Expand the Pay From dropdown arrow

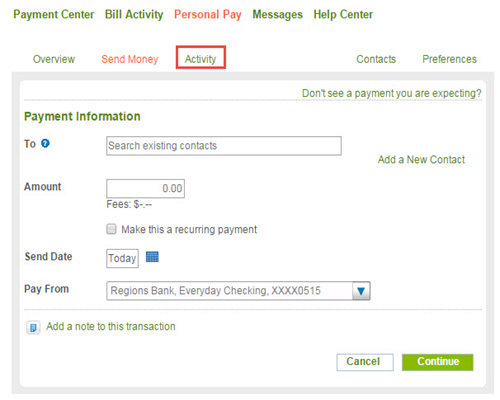click(x=361, y=291)
